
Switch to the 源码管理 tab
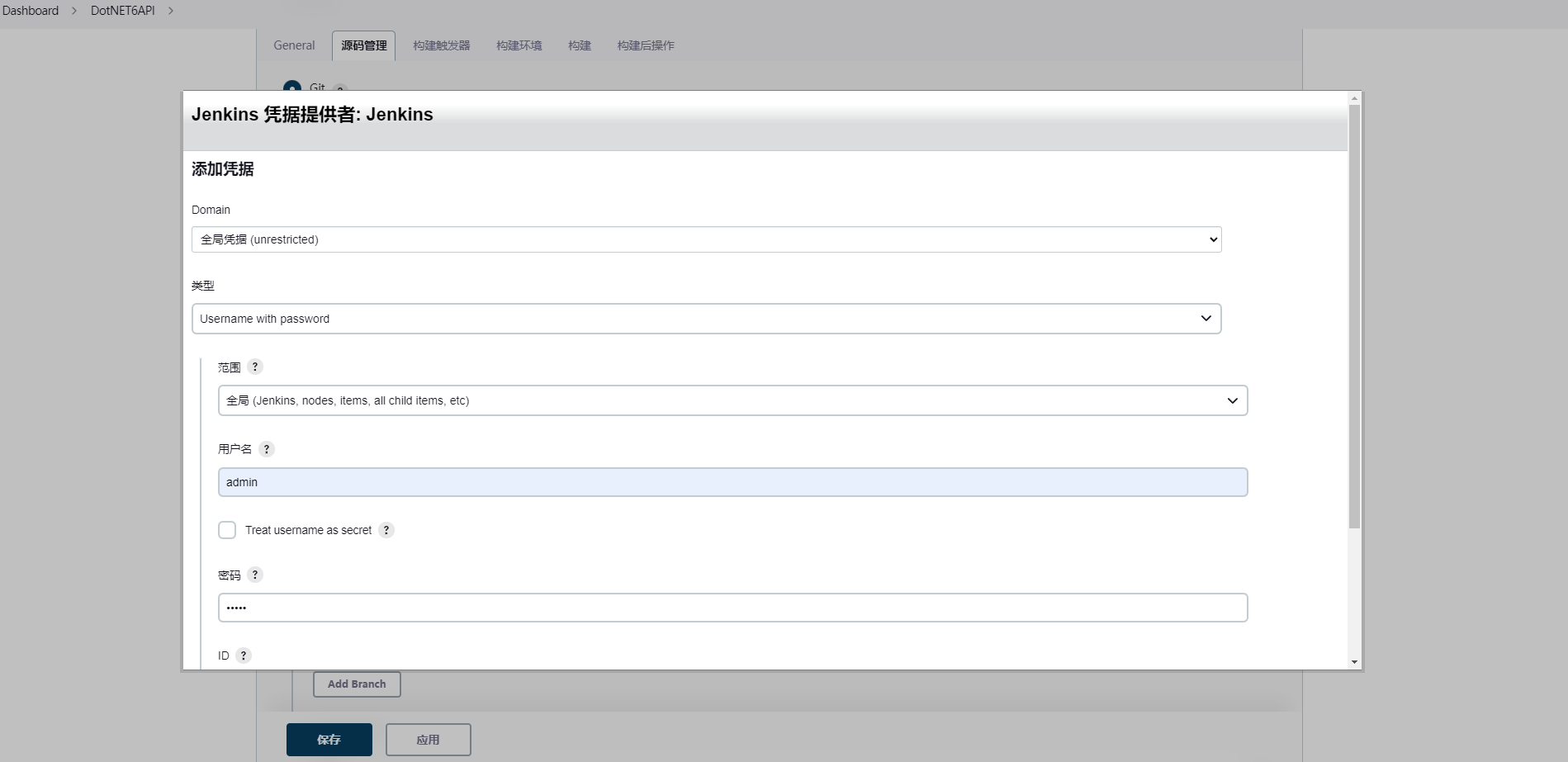point(364,45)
